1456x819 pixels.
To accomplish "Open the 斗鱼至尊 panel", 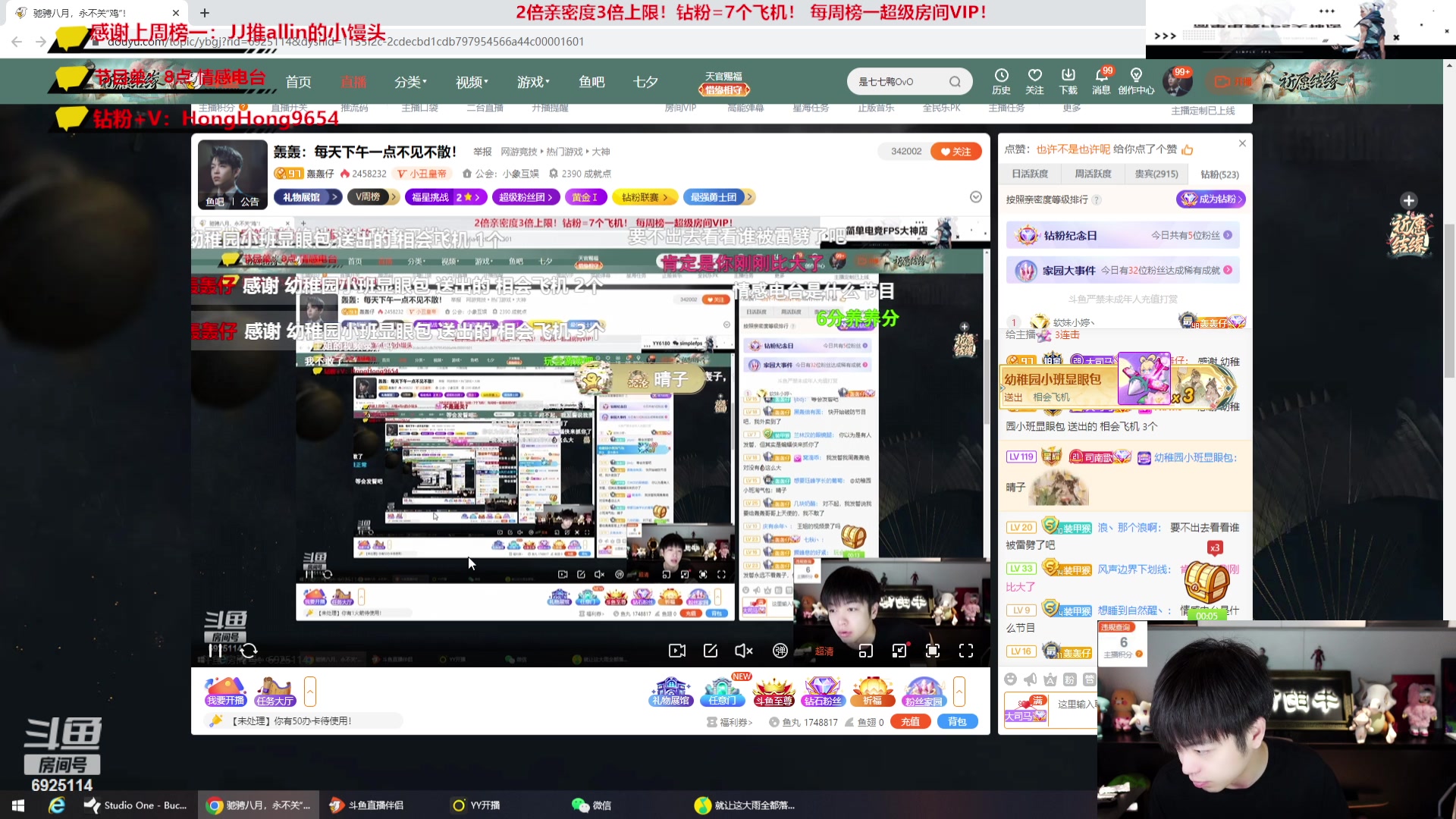I will coord(773,692).
